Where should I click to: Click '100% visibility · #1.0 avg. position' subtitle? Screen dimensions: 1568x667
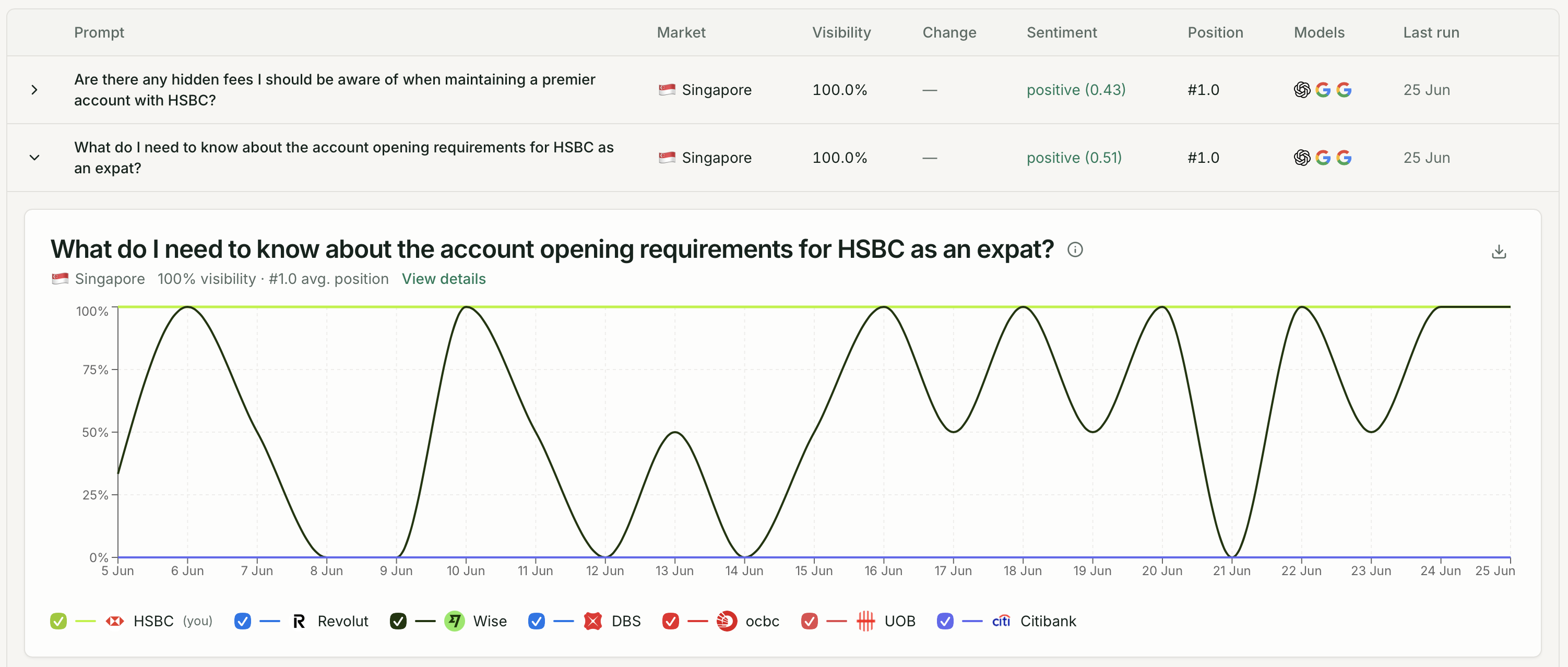point(272,279)
